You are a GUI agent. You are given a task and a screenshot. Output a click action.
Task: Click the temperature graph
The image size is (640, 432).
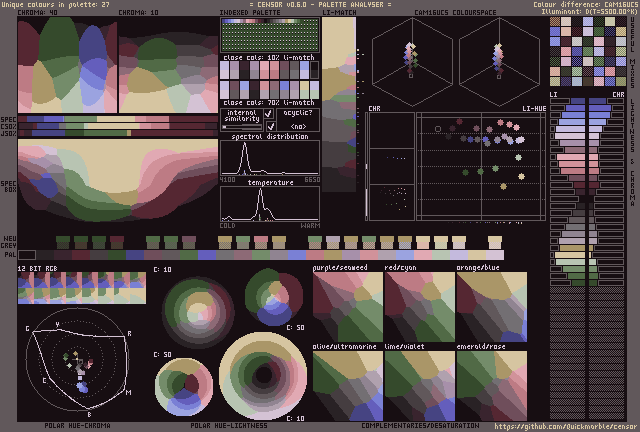(x=270, y=204)
